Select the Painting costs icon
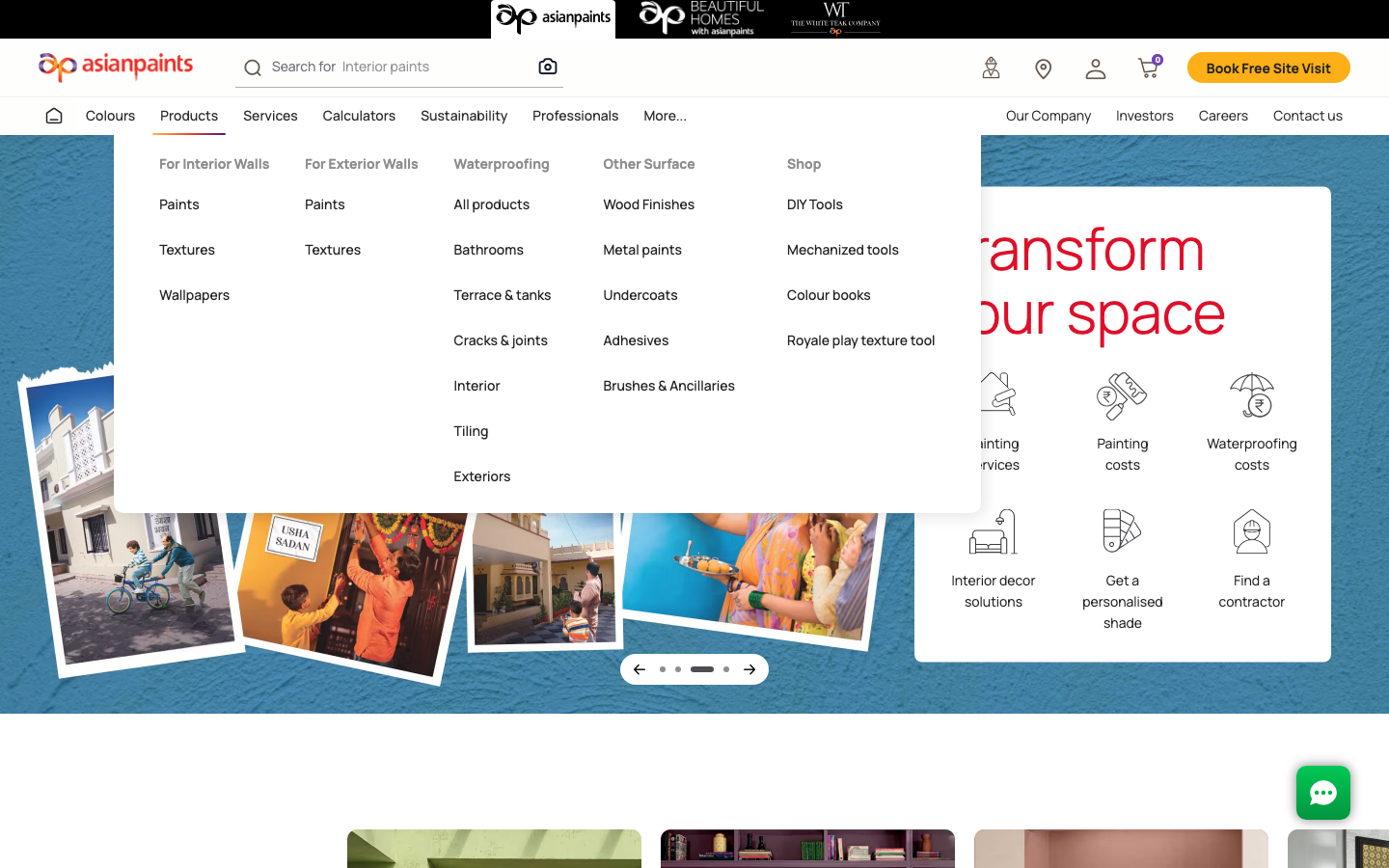 (1122, 395)
